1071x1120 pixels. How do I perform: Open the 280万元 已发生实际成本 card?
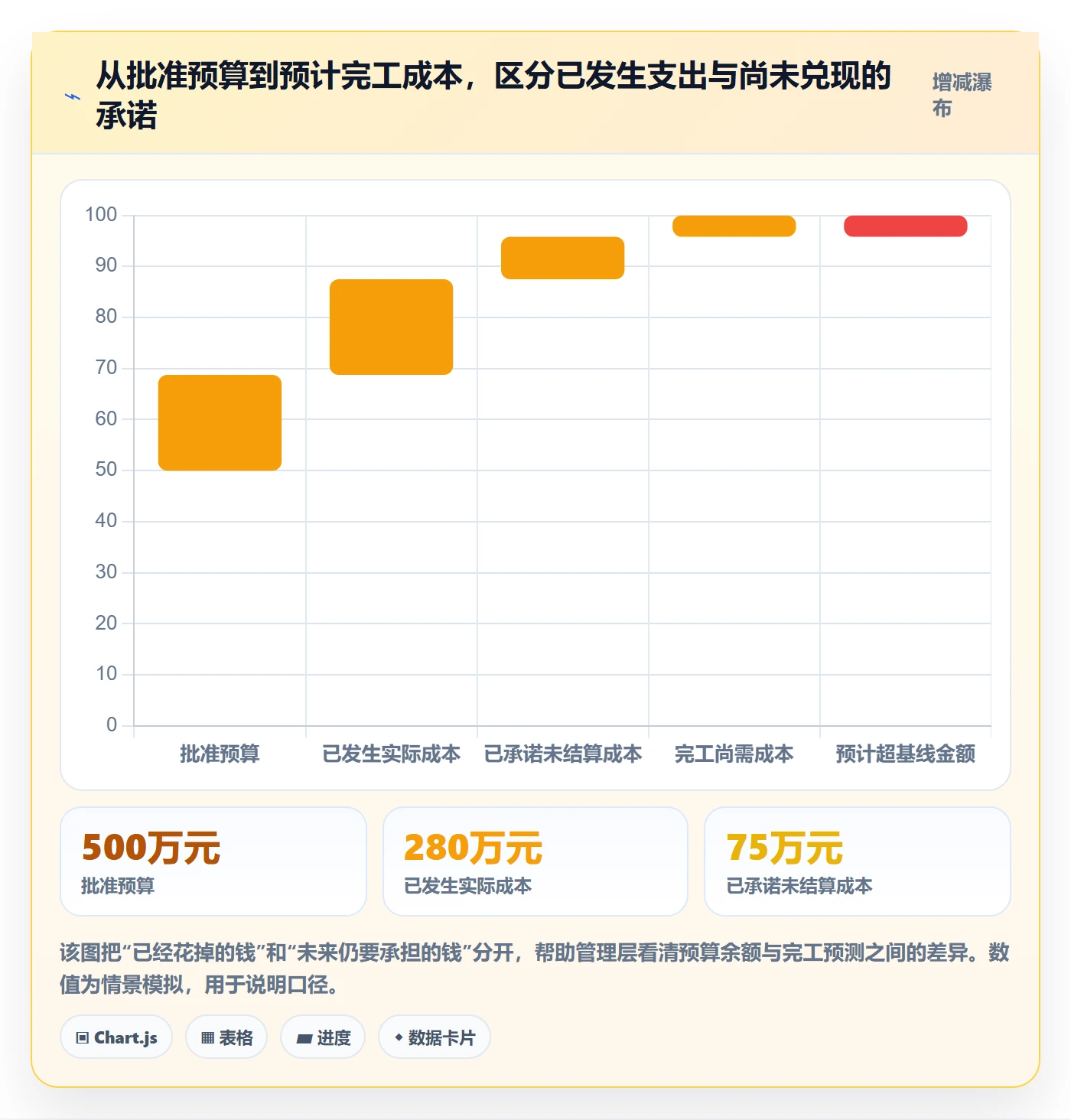pyautogui.click(x=535, y=861)
